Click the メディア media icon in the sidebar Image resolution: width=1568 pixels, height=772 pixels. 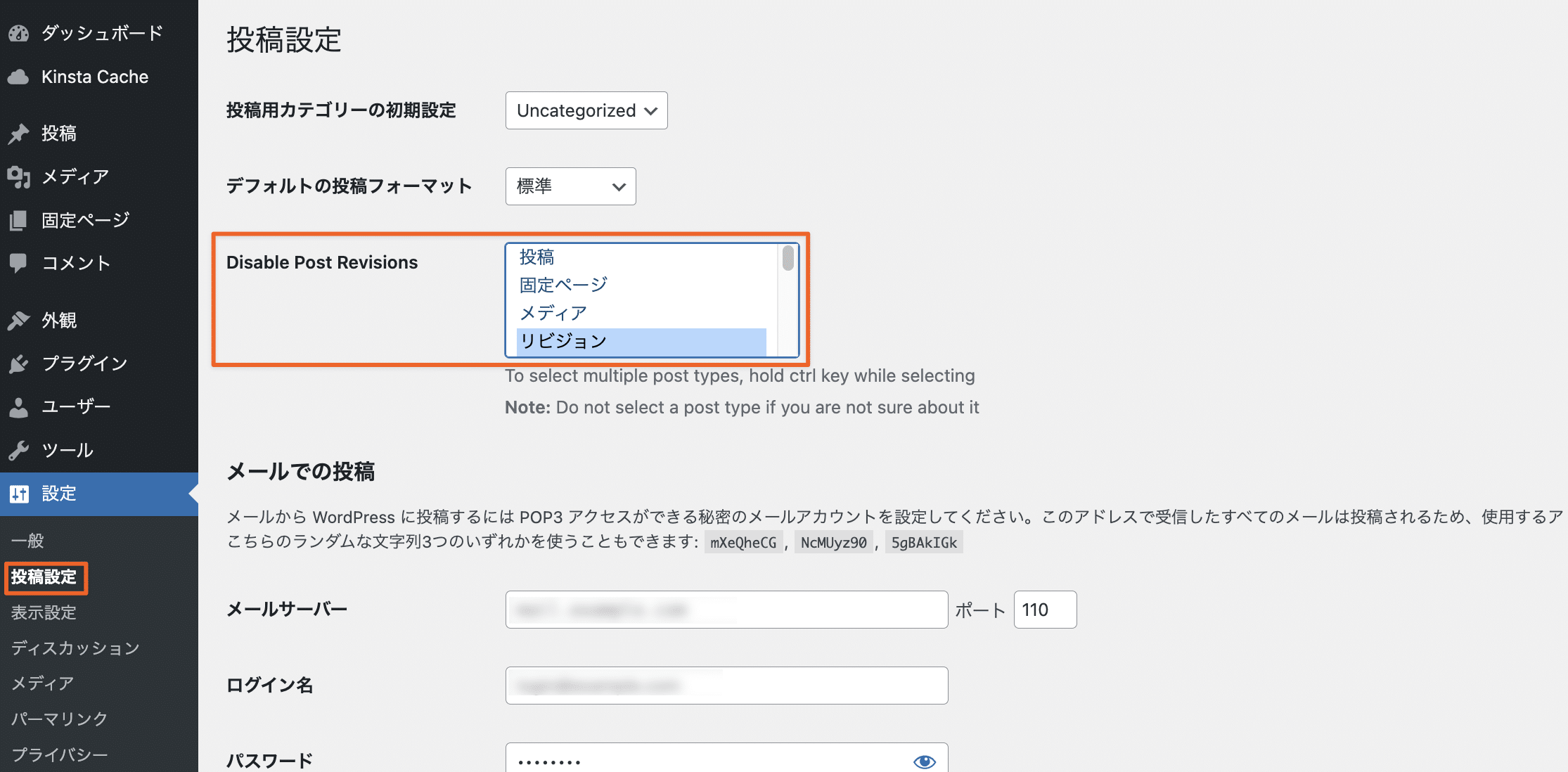click(x=19, y=177)
